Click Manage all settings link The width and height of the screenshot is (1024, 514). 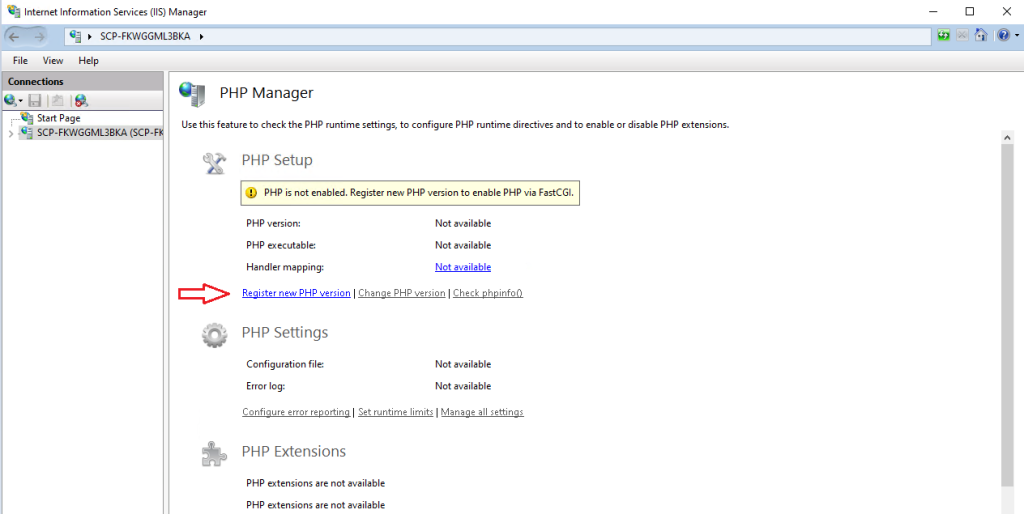[x=482, y=412]
